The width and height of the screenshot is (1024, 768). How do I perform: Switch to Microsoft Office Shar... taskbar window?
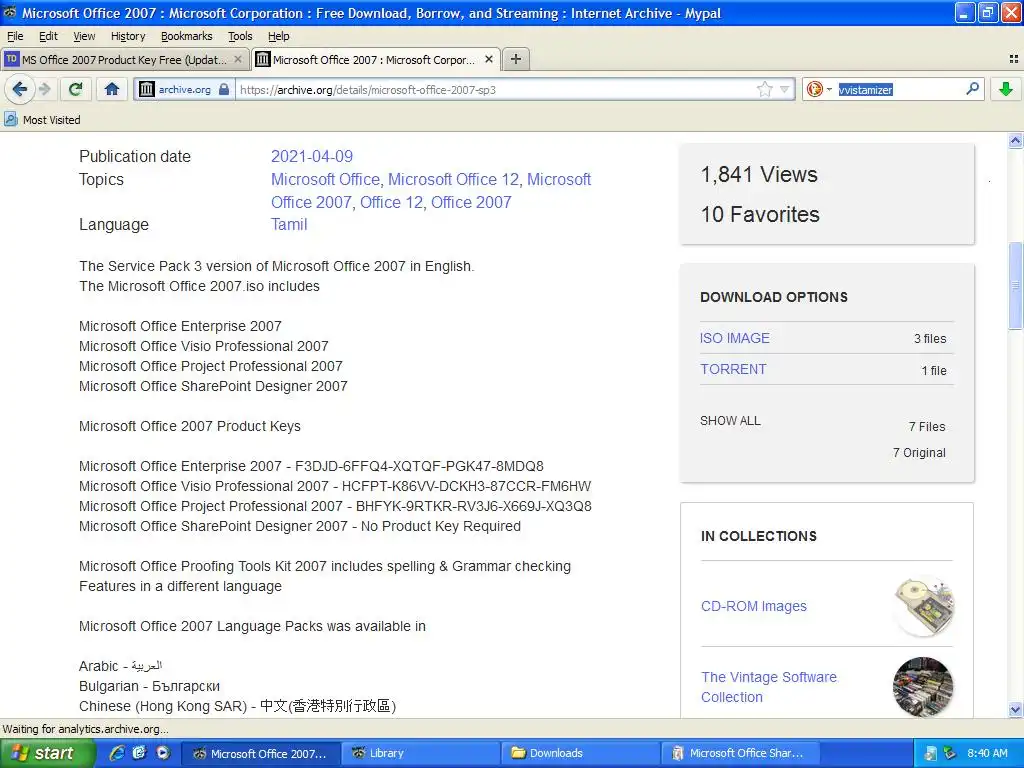coord(740,754)
